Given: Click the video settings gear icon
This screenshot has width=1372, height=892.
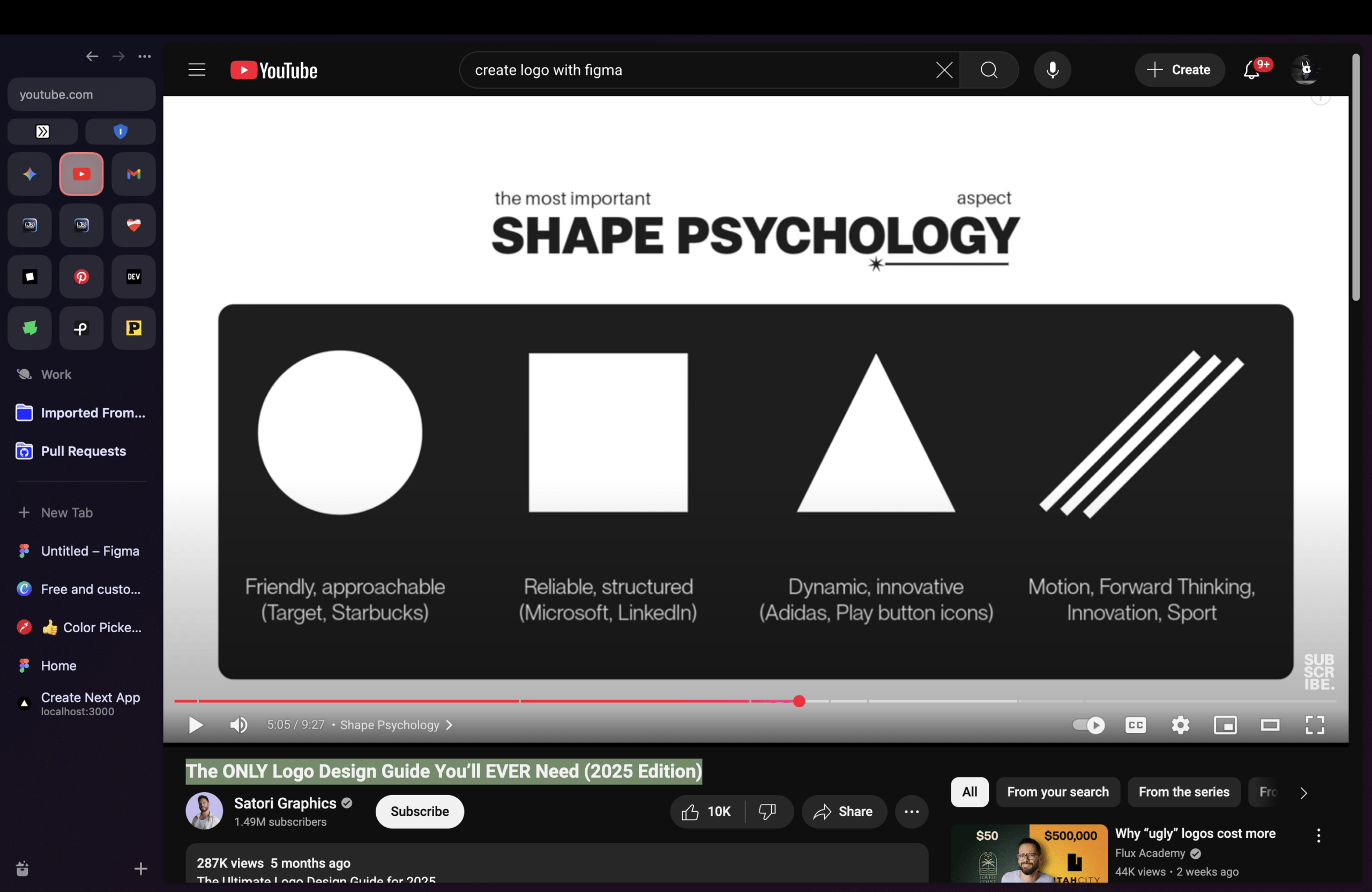Looking at the screenshot, I should click(x=1180, y=724).
